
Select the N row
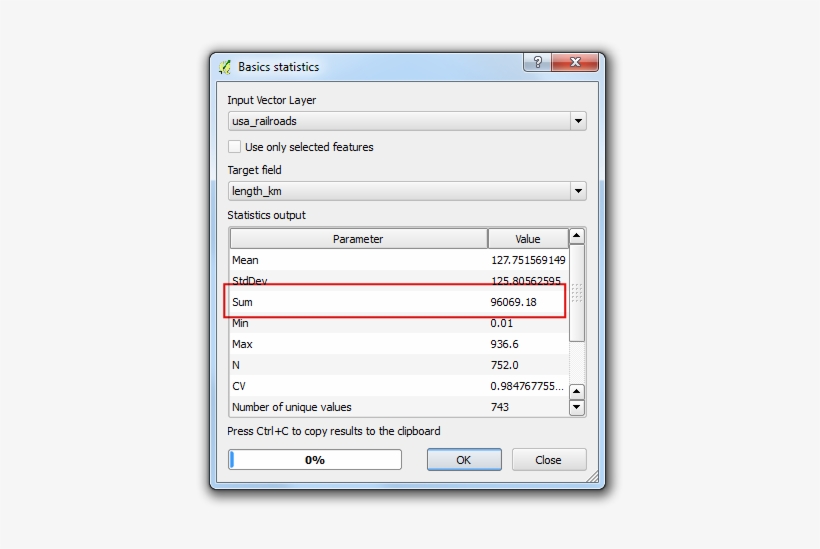point(398,365)
